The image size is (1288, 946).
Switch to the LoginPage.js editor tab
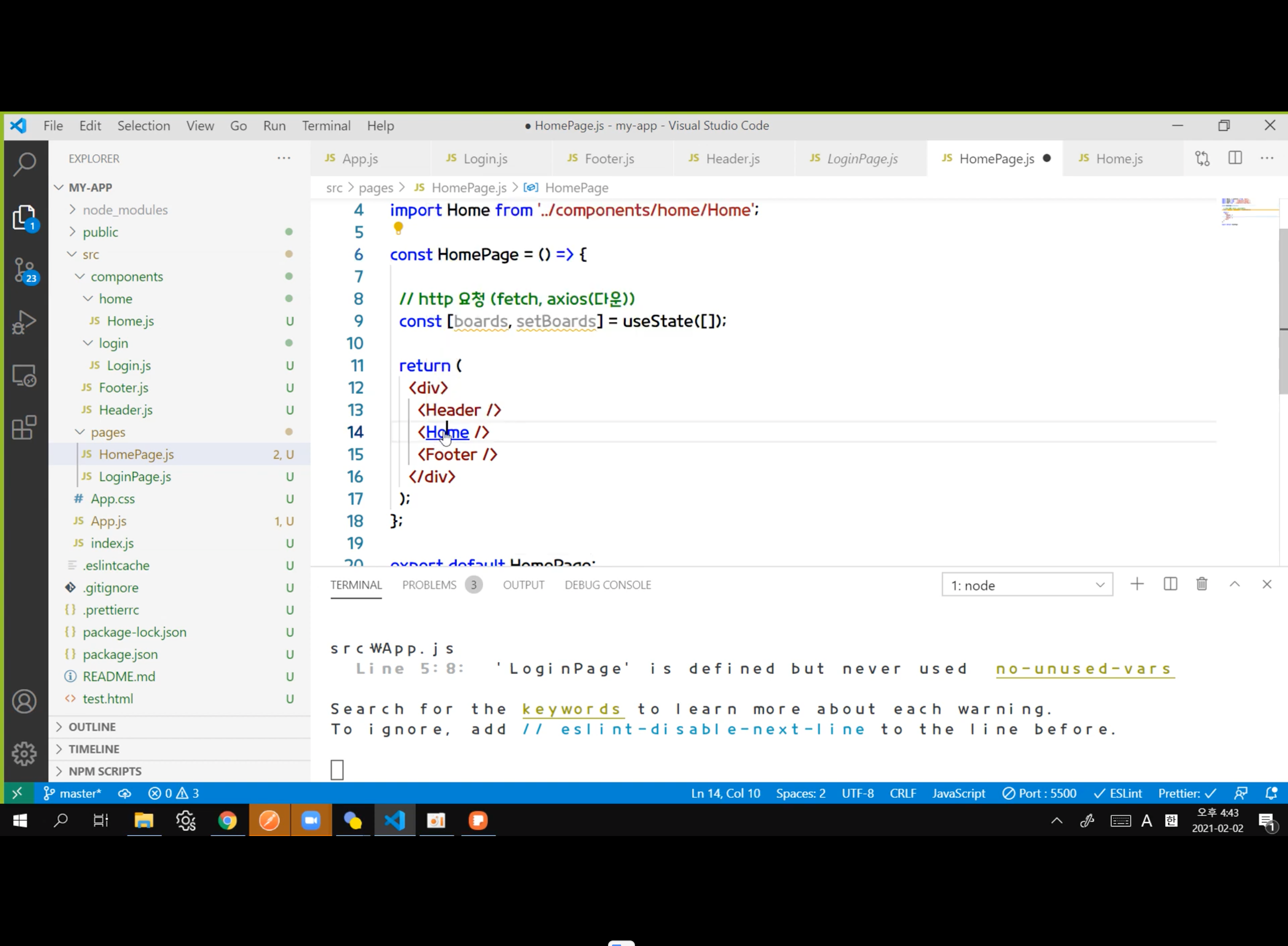862,158
